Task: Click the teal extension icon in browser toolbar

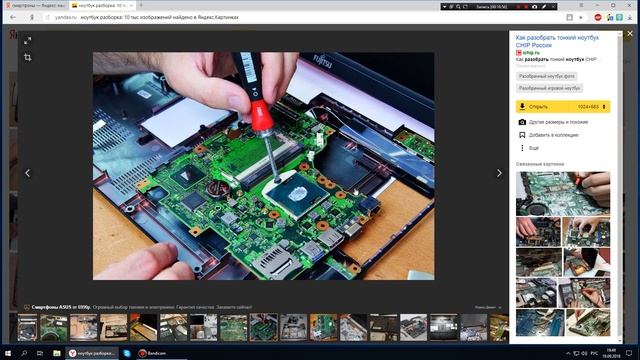Action: pyautogui.click(x=620, y=18)
